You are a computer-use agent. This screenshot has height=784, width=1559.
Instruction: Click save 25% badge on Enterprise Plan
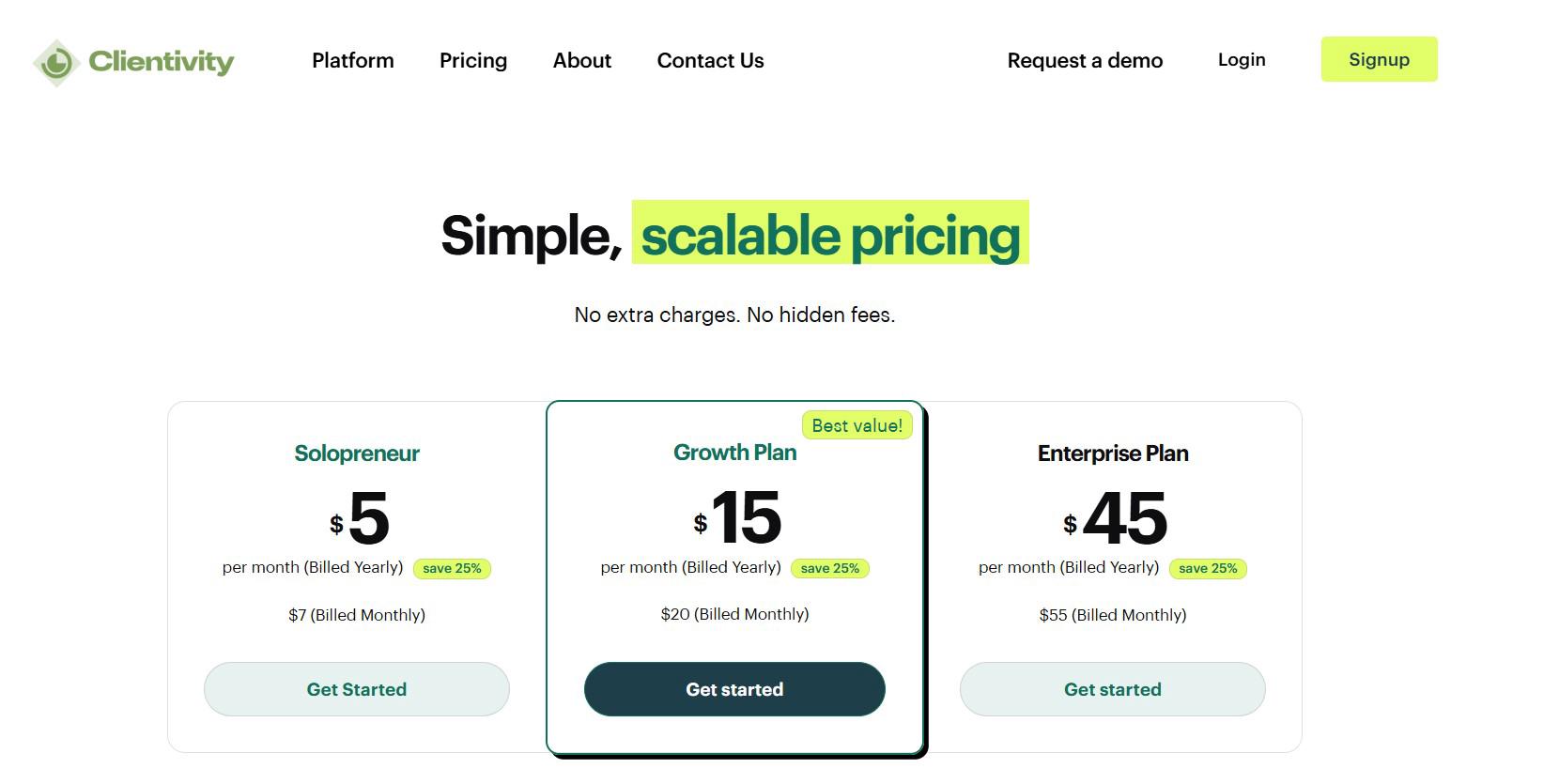tap(1208, 569)
